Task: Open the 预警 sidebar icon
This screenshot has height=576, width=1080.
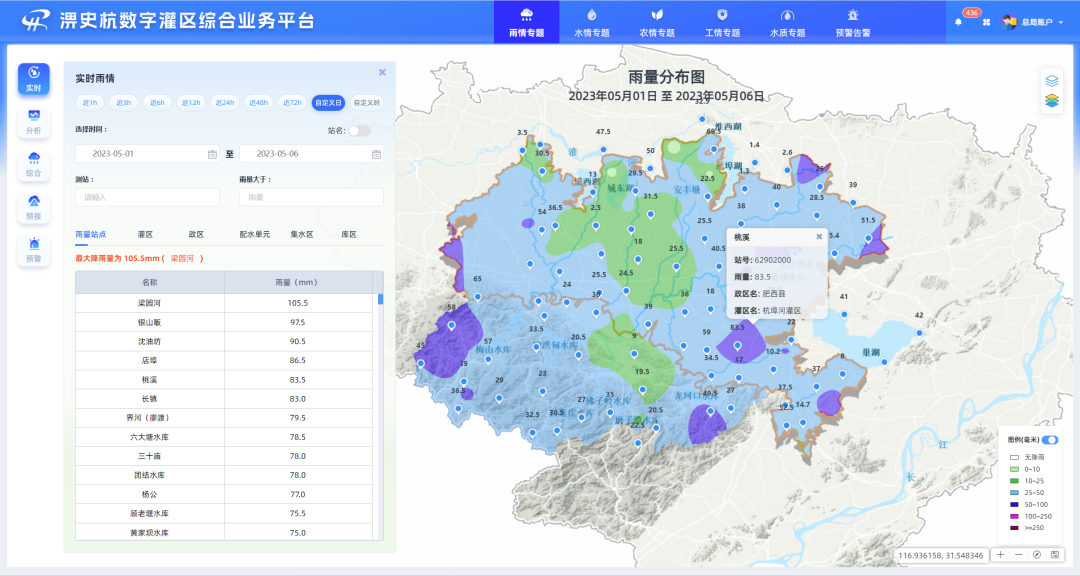Action: (34, 250)
